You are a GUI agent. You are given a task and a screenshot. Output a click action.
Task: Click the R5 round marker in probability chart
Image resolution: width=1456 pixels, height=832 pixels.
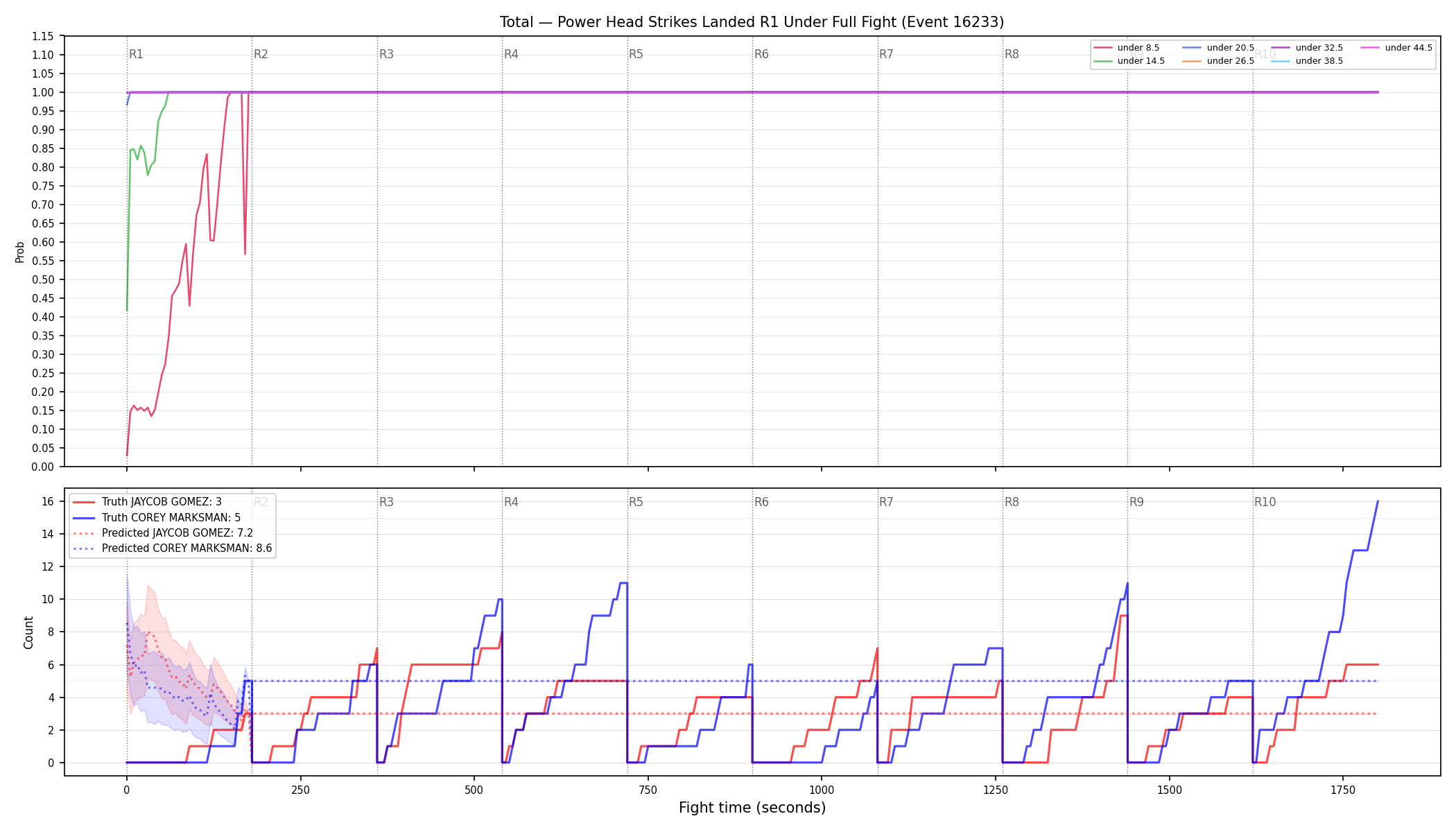point(636,54)
